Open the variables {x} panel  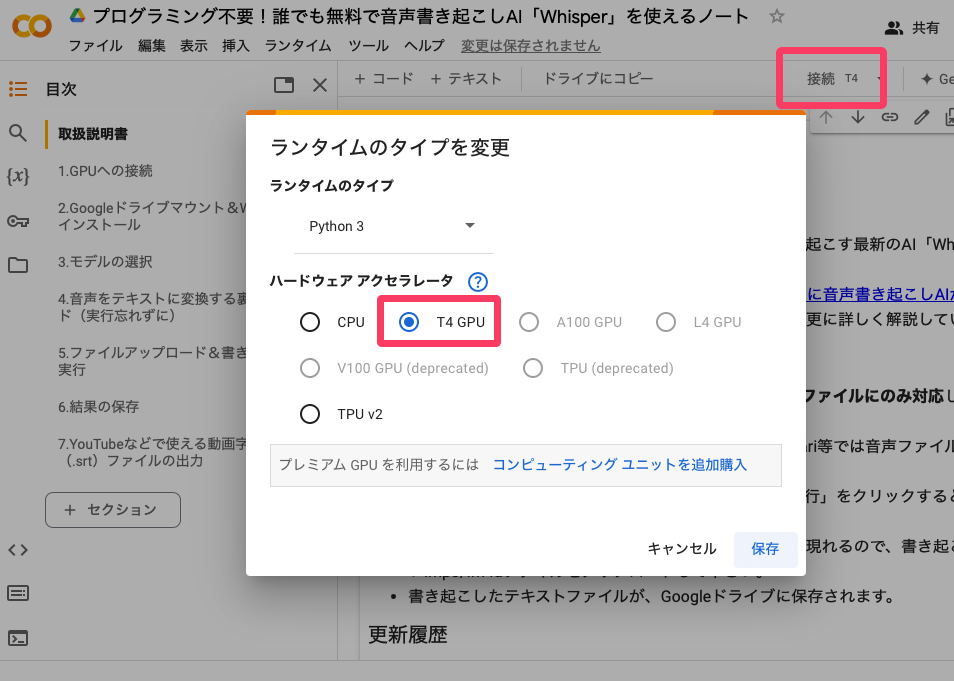coord(17,177)
